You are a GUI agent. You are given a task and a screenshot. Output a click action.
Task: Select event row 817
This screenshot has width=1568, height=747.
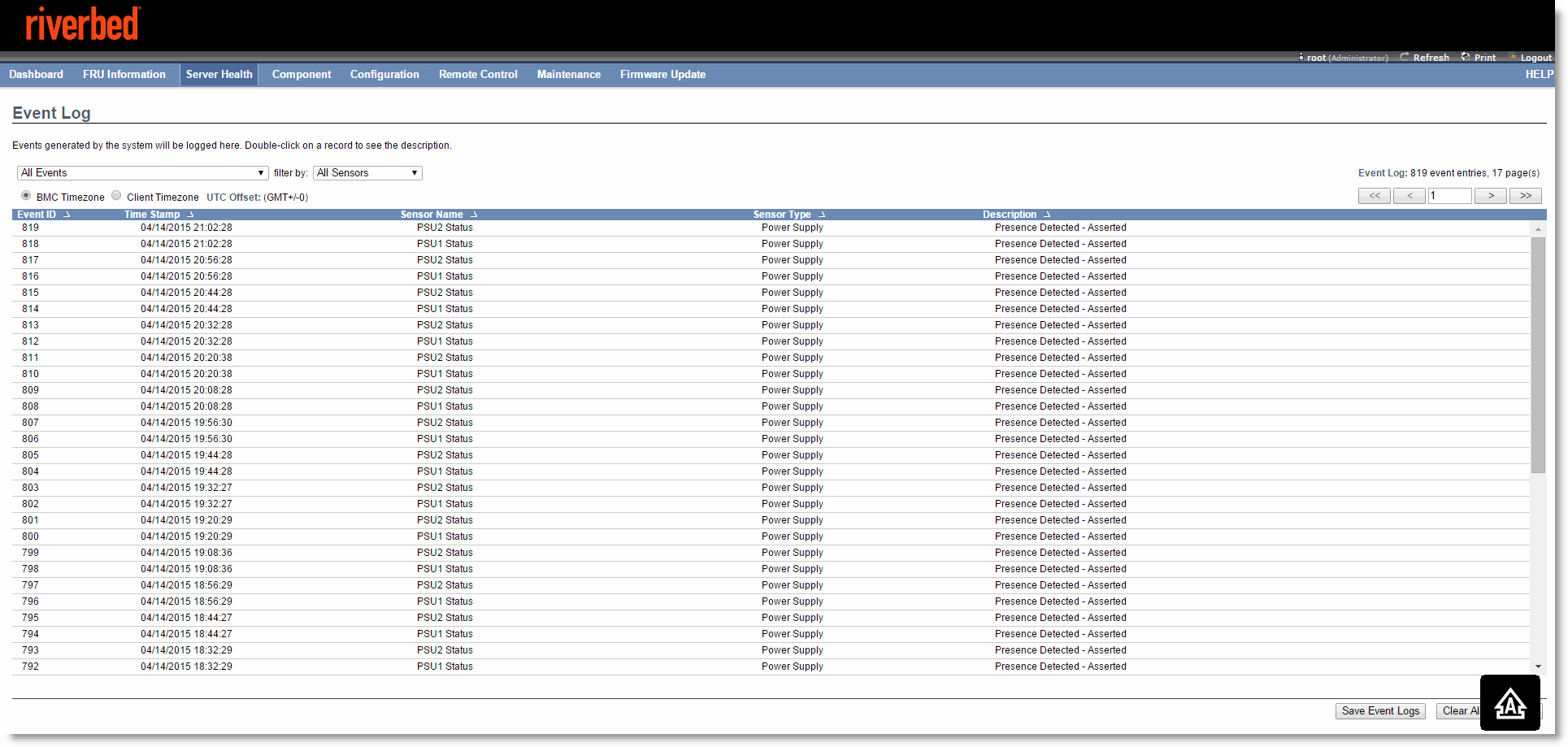pos(771,260)
